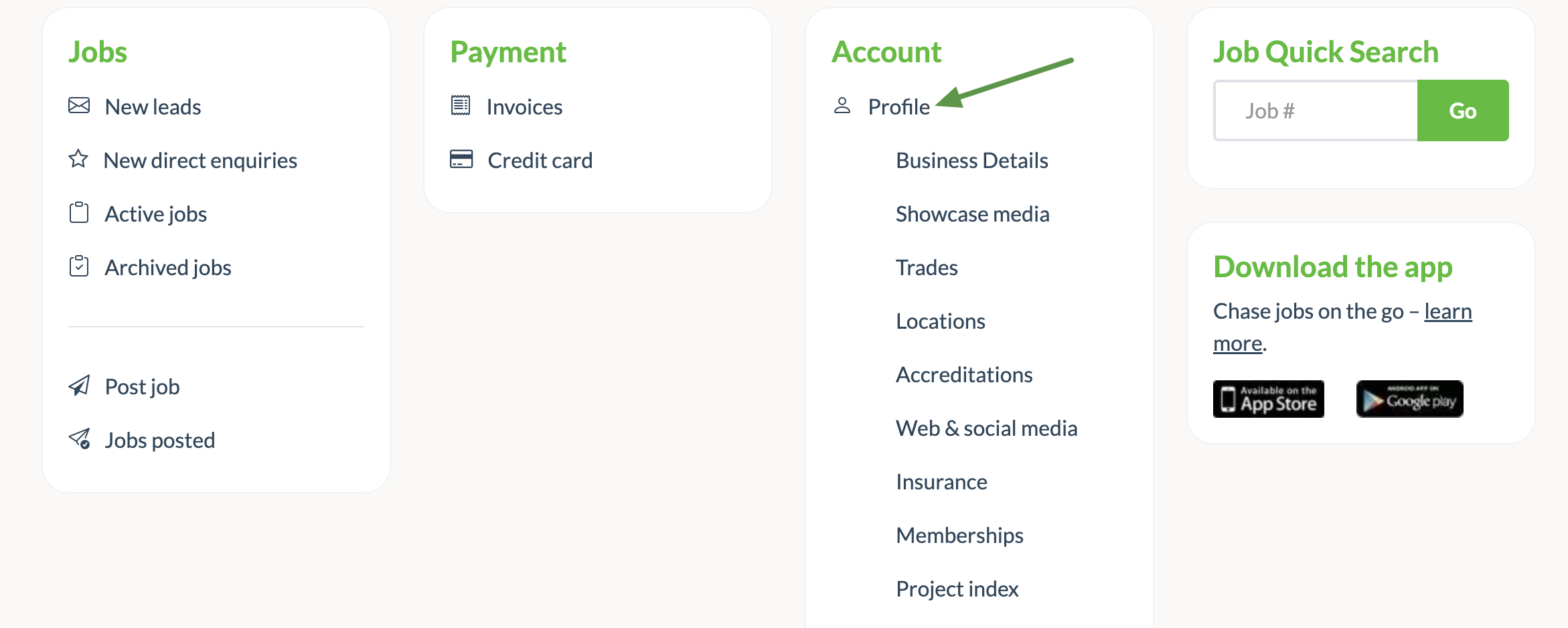Click the Post job paper plane icon

(x=79, y=386)
